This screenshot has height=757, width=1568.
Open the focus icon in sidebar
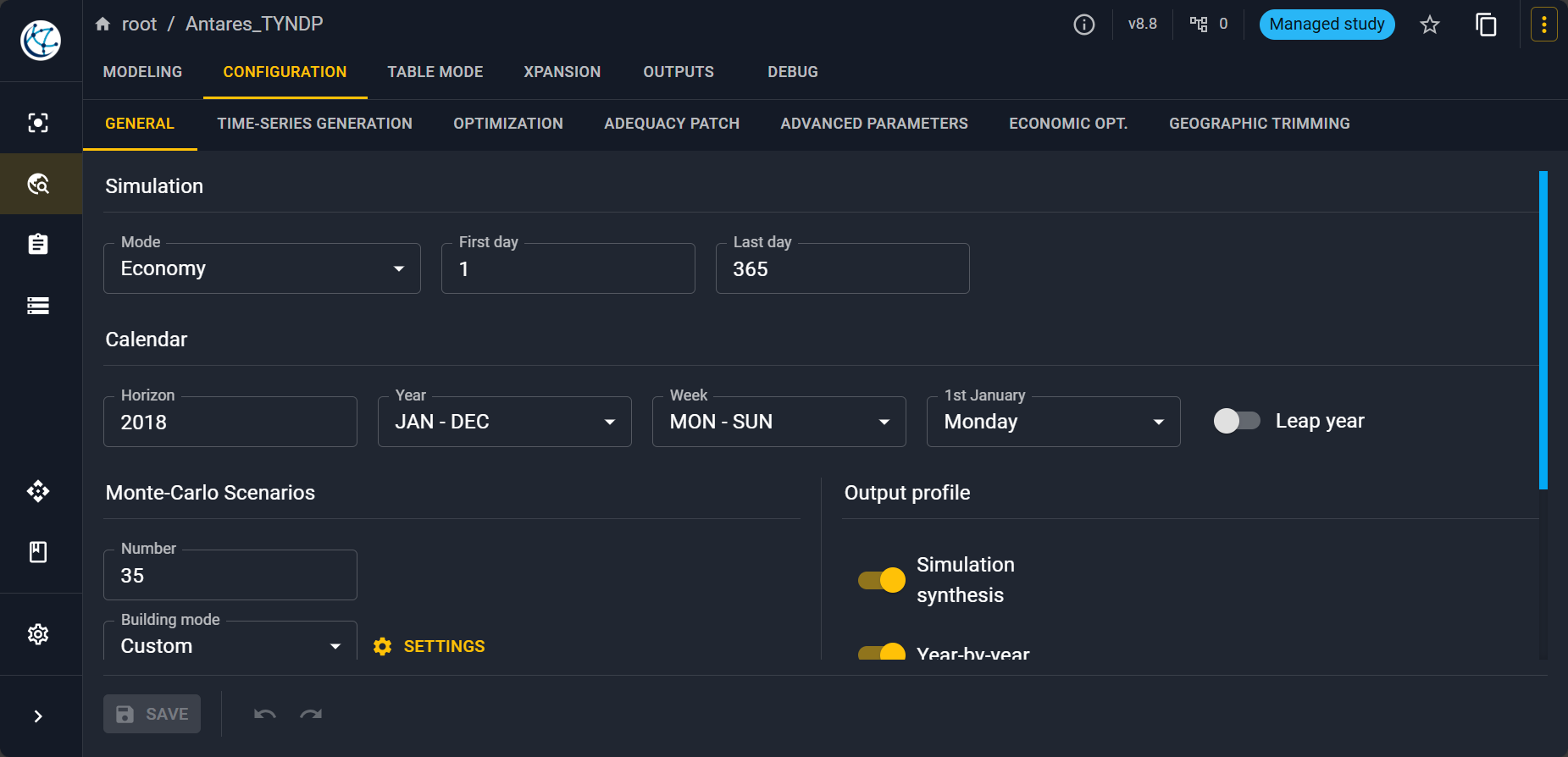tap(38, 123)
